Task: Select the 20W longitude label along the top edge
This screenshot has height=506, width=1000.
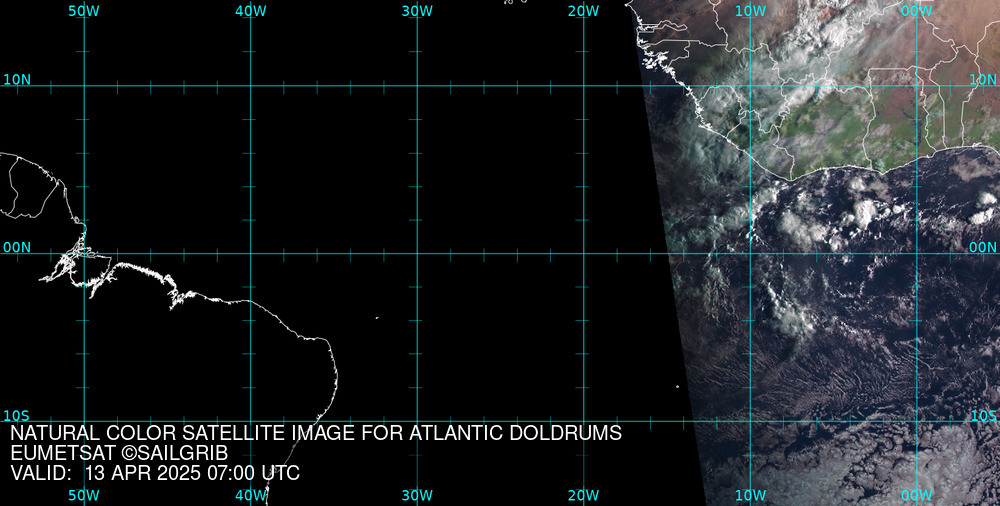Action: click(584, 11)
